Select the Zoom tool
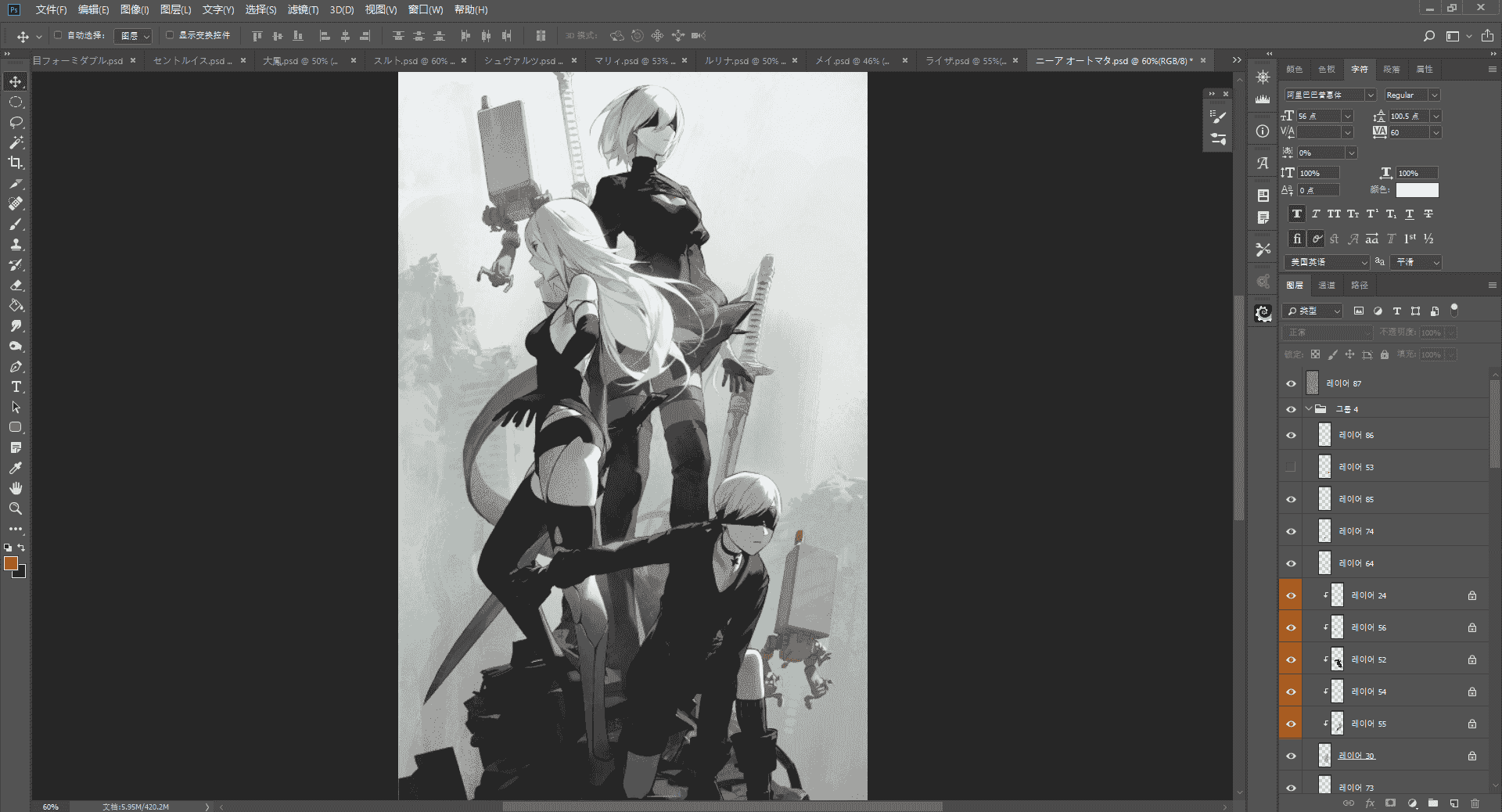This screenshot has height=812, width=1502. (x=16, y=509)
